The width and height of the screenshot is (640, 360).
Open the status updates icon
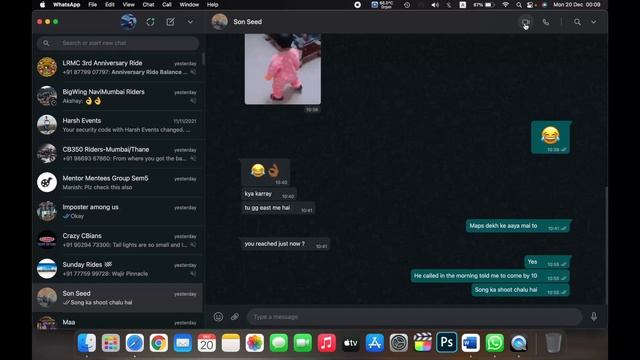coord(150,22)
